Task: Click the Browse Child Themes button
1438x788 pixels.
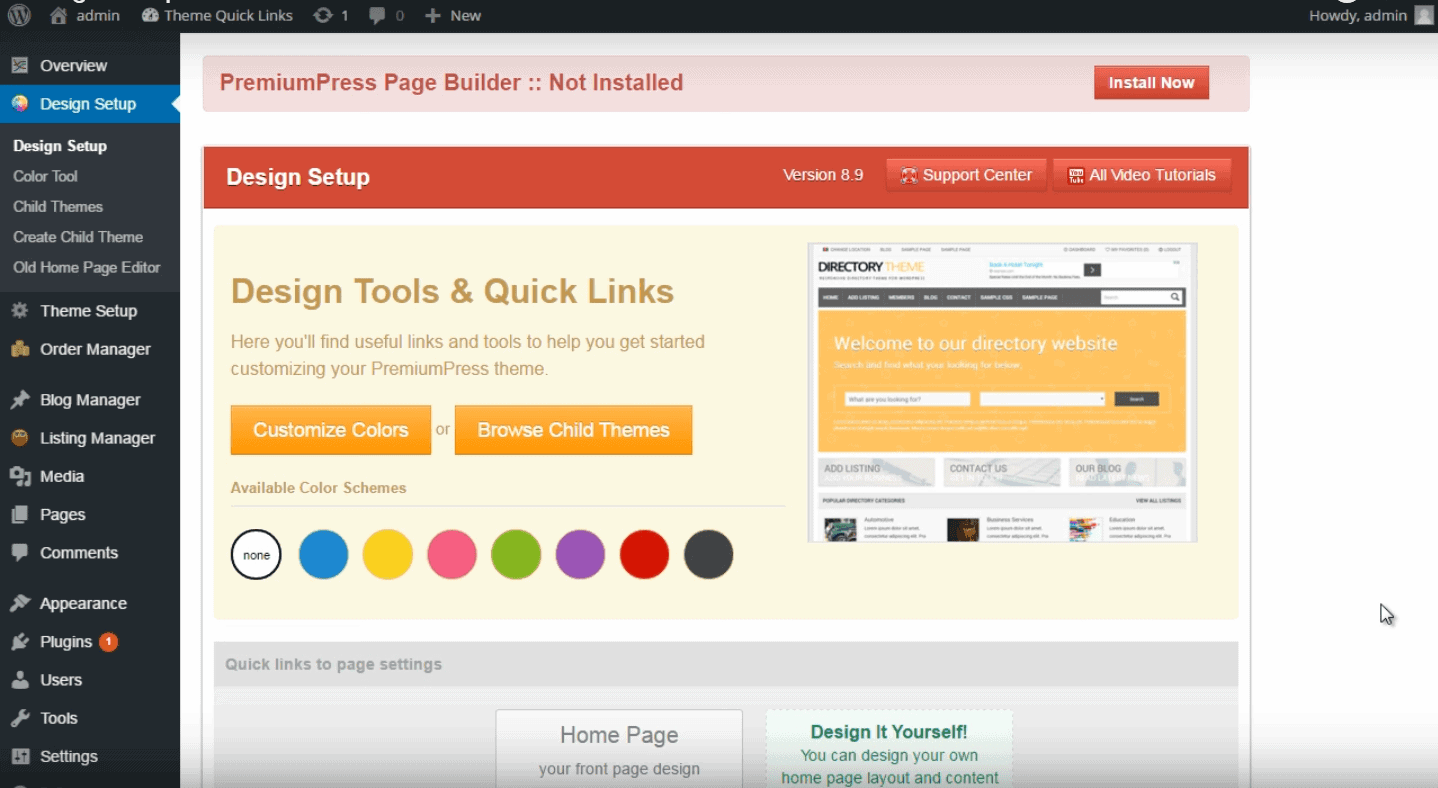Action: coord(573,430)
